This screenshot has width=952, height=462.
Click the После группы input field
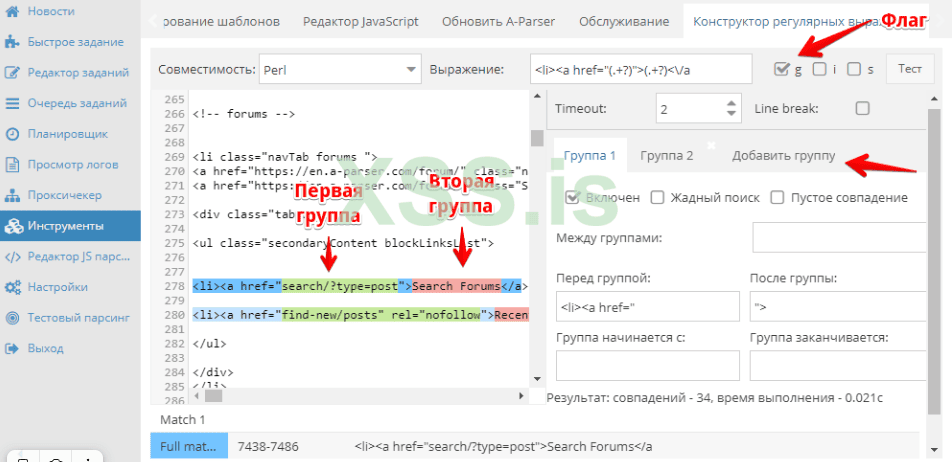[x=838, y=307]
